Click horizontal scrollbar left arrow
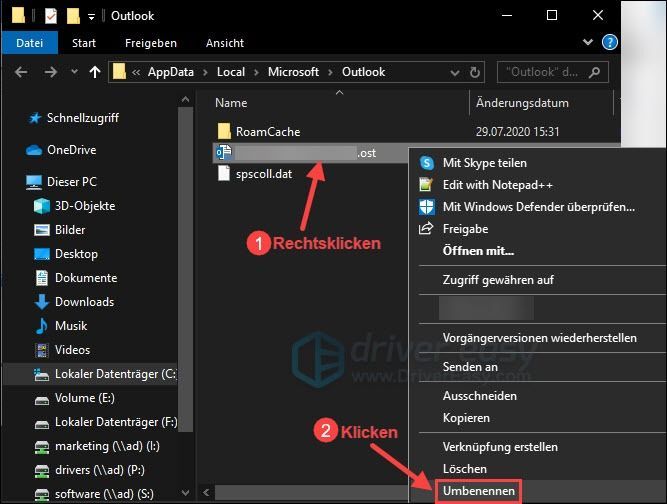Screen dimensions: 667x504 pyautogui.click(x=206, y=493)
